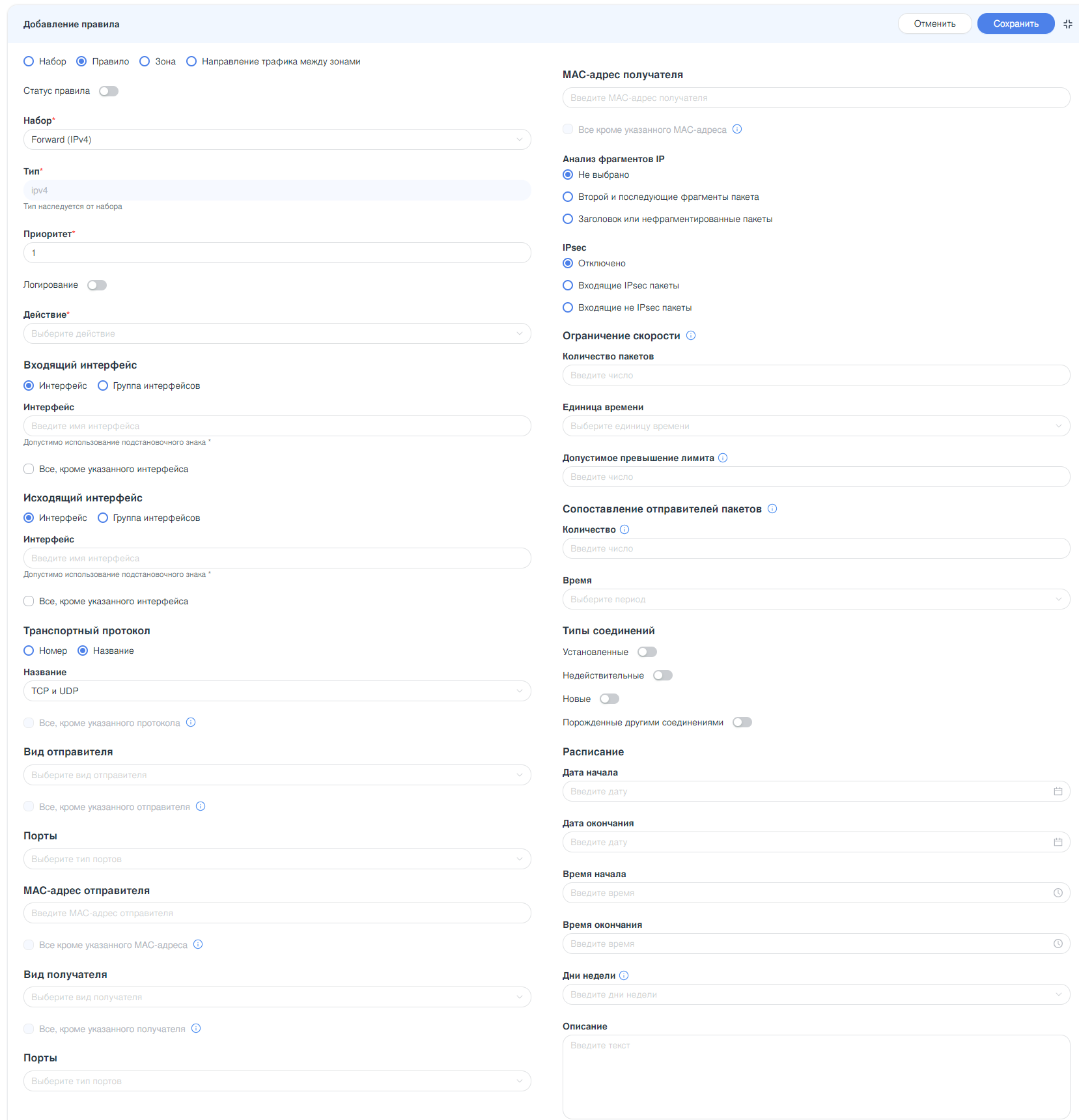Focus incoming Интерфейс name field
This screenshot has height=1120, width=1079.
(x=277, y=426)
